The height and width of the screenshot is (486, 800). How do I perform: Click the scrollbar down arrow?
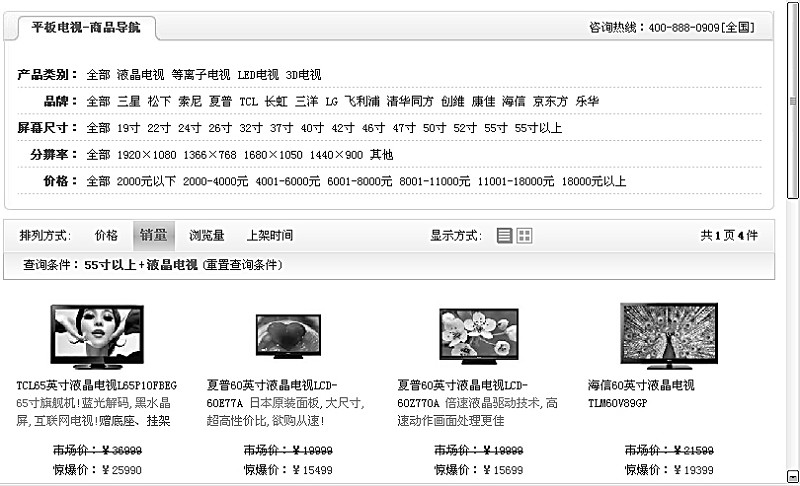792,477
